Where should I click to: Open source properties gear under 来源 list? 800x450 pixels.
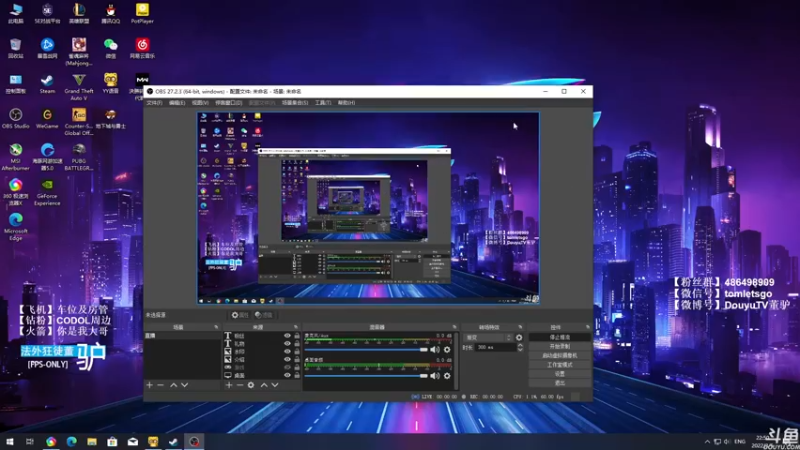(251, 385)
